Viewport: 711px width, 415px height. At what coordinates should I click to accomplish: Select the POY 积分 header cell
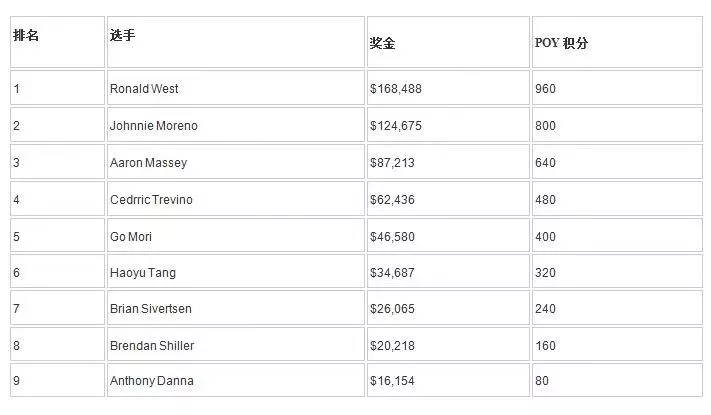[617, 42]
